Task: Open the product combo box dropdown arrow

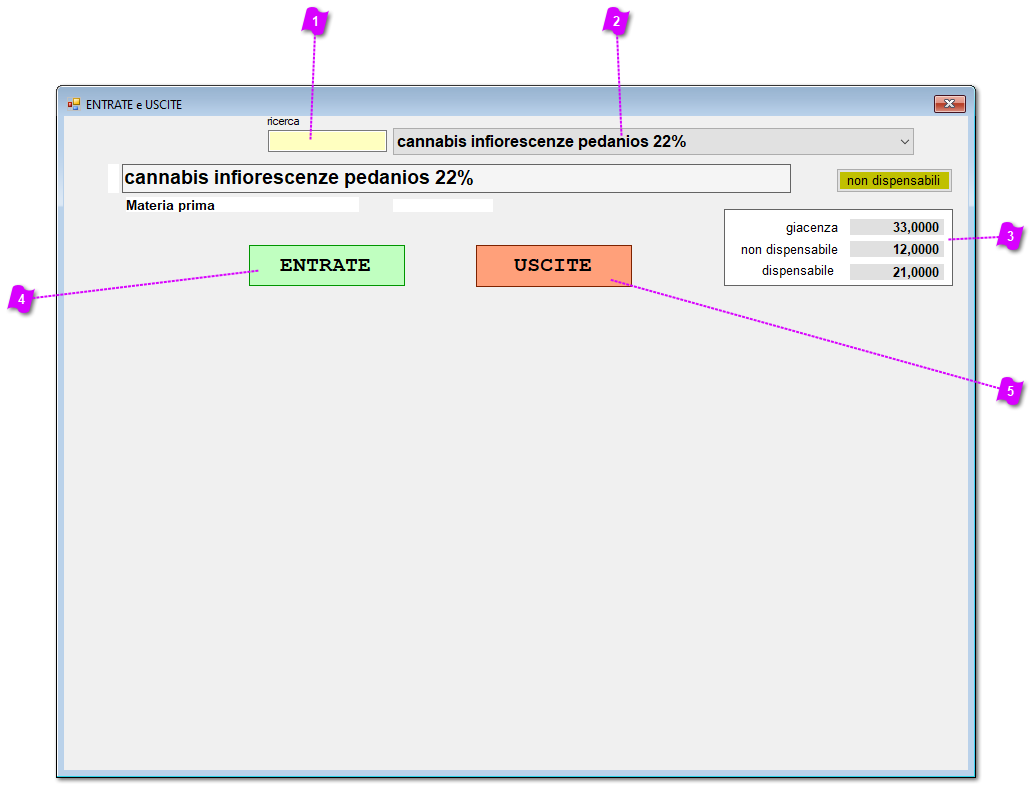Action: [904, 141]
